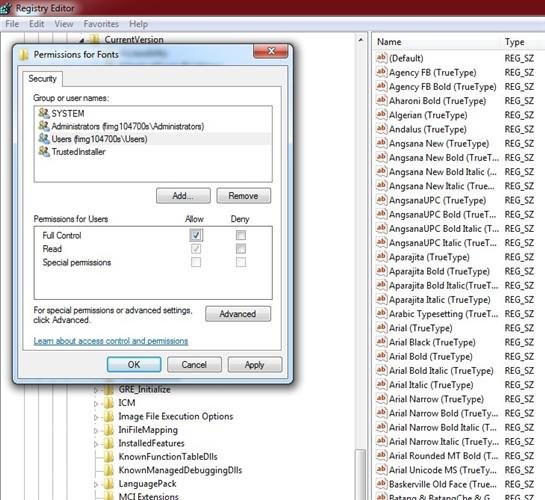
Task: Click the Apply button
Action: (254, 364)
